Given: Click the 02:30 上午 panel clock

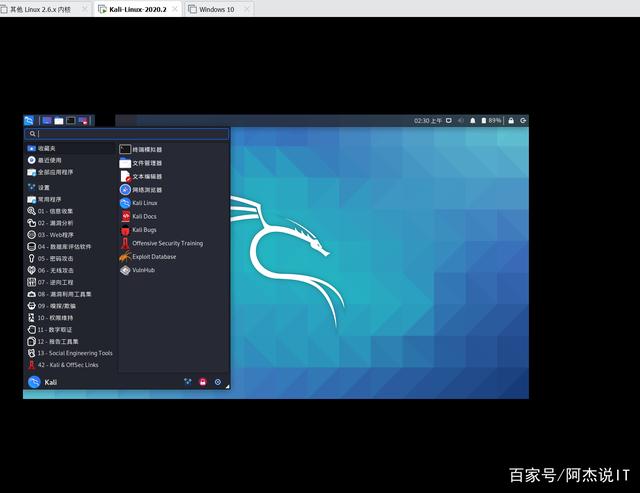Looking at the screenshot, I should [428, 121].
